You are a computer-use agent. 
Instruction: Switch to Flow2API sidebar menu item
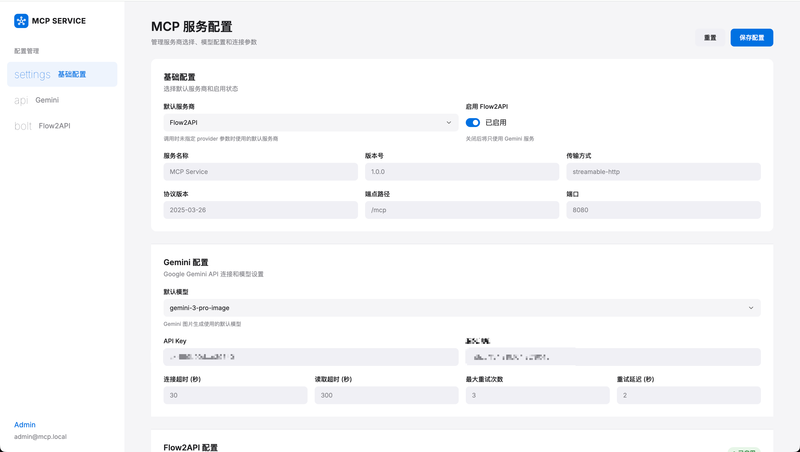pos(54,126)
